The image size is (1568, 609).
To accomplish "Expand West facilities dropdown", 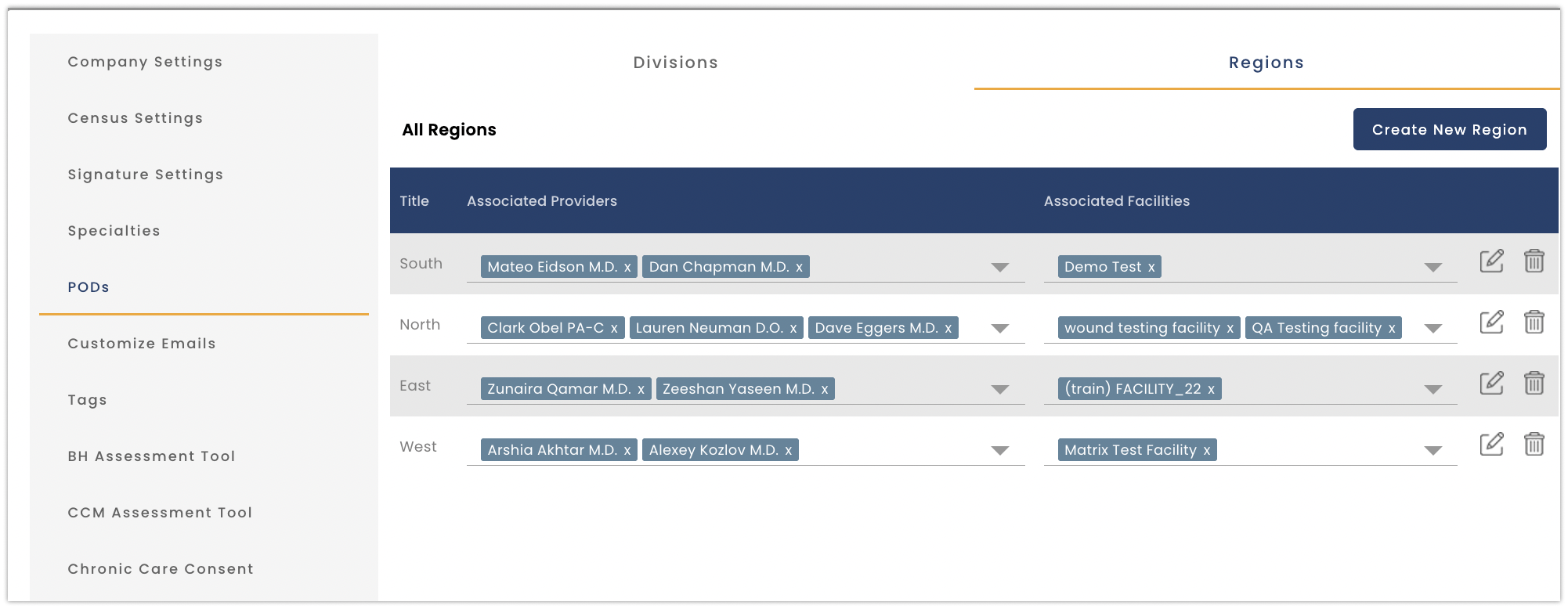I will [1433, 451].
